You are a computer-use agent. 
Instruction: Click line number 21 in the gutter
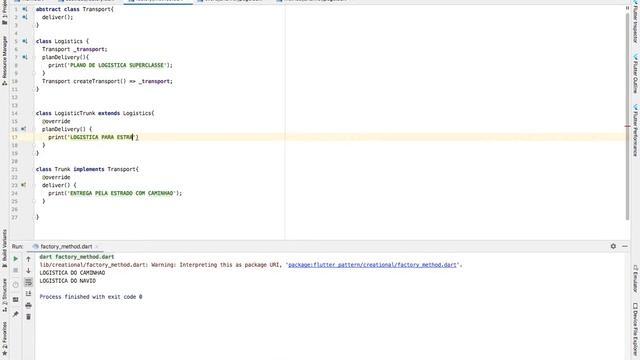click(x=15, y=169)
